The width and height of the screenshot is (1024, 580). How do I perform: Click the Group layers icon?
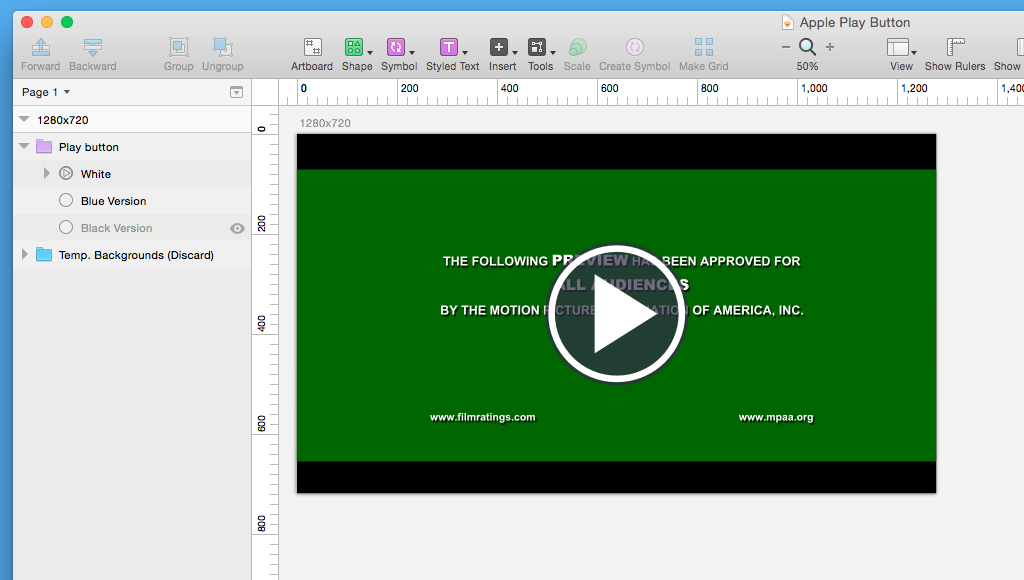(178, 47)
